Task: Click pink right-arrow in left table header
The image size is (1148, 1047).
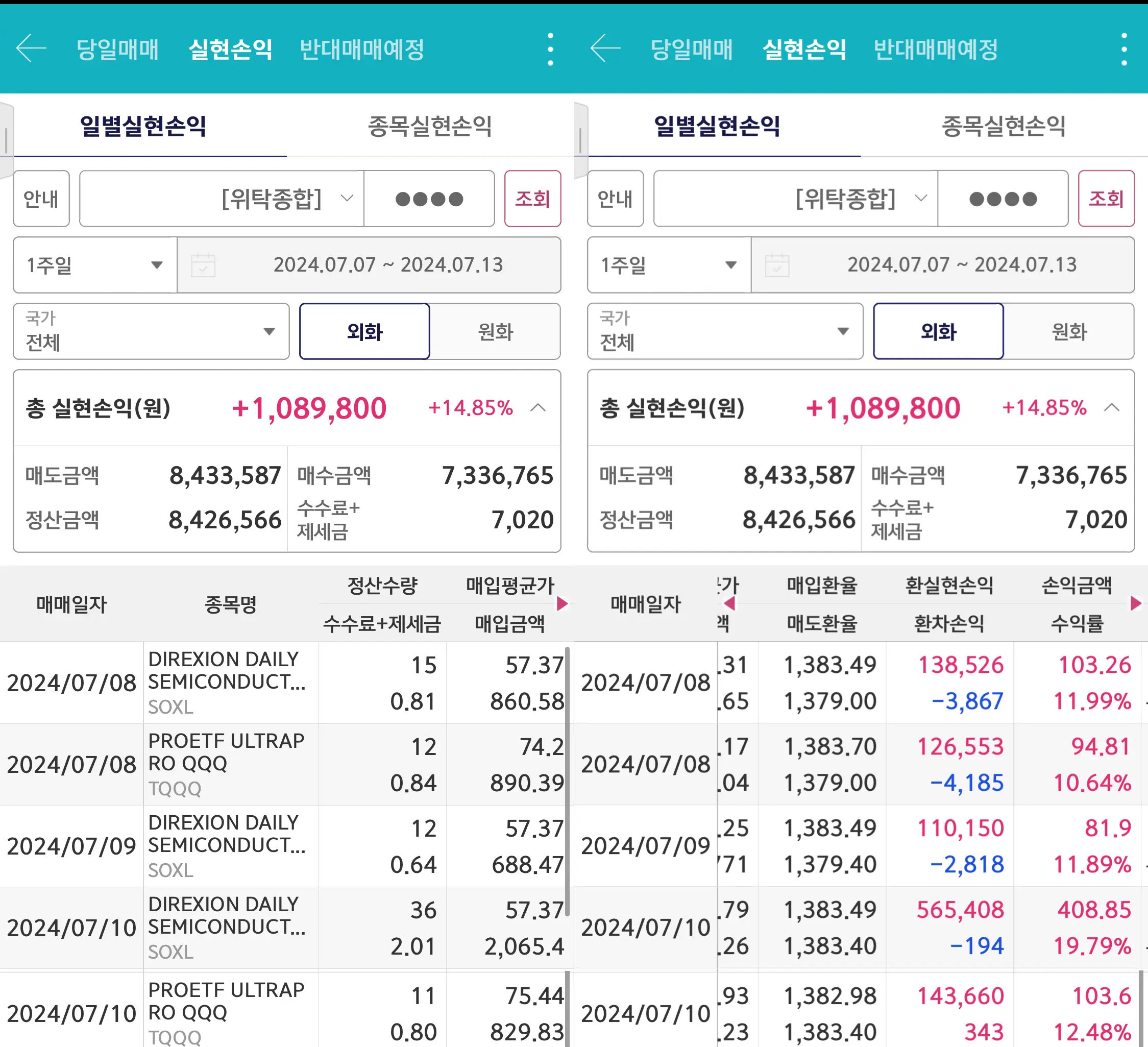Action: tap(562, 603)
